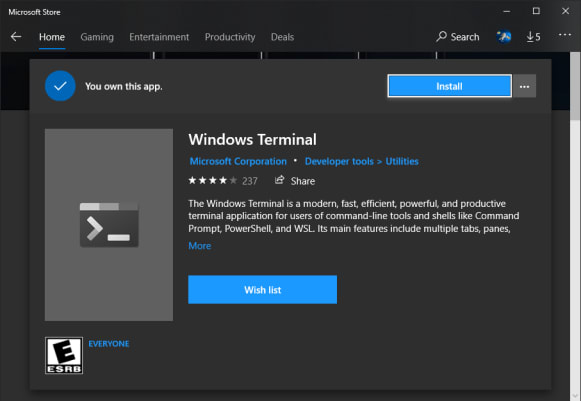Open the Productivity tab
The width and height of the screenshot is (581, 401).
point(230,37)
